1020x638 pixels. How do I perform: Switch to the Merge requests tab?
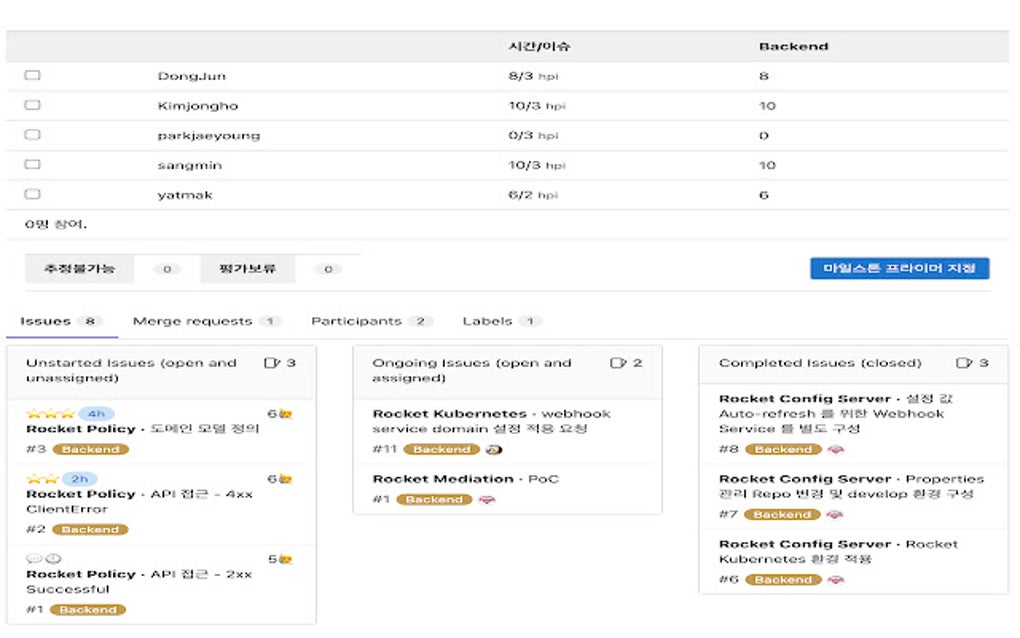click(x=196, y=321)
